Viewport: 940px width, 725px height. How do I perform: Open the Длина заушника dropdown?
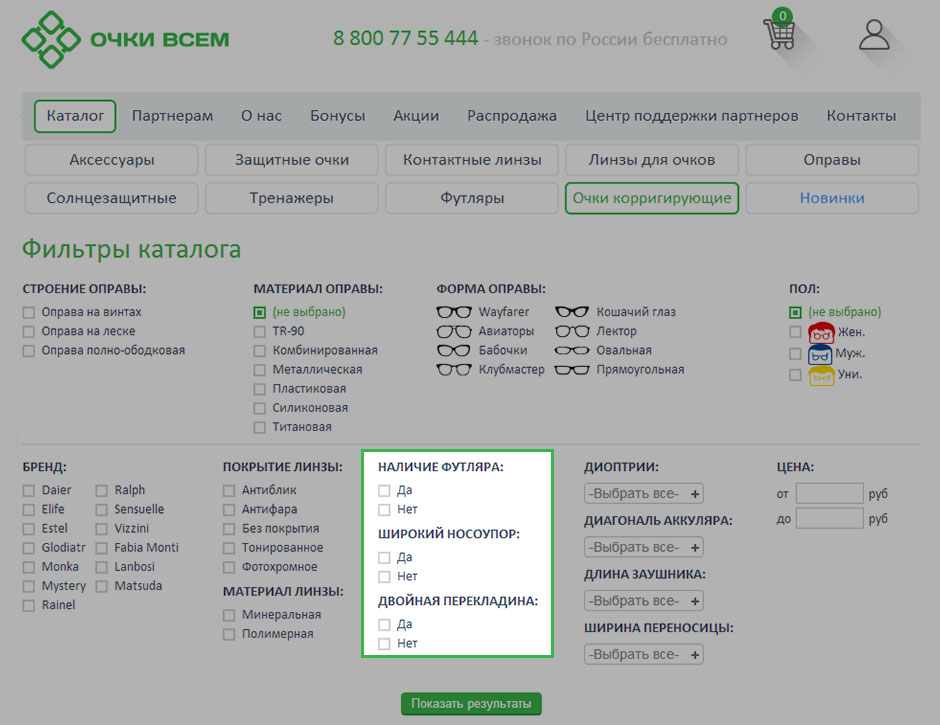pos(643,601)
